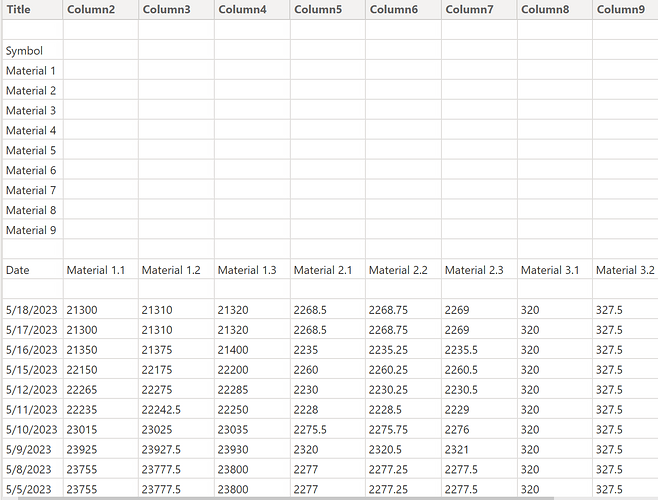The width and height of the screenshot is (658, 500).
Task: Click the 23015 cell
Action: tap(101, 429)
